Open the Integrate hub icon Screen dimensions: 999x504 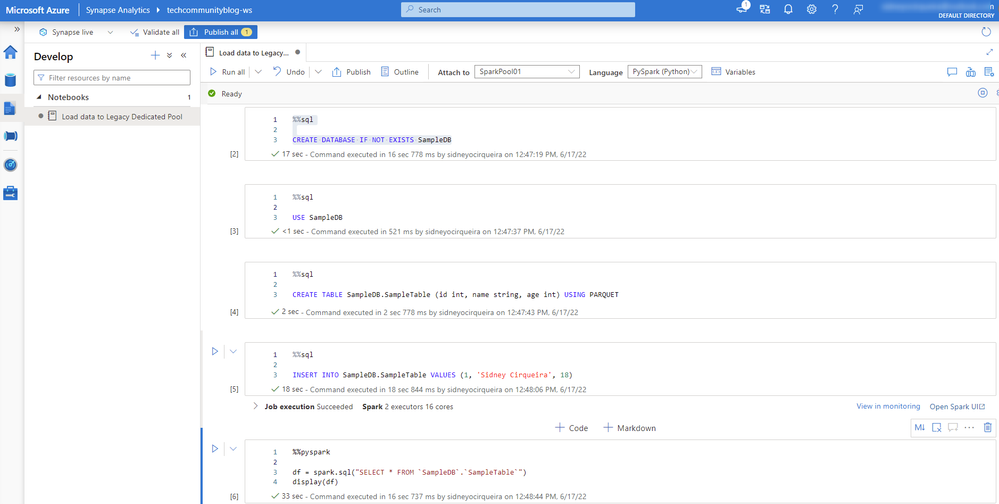11,136
